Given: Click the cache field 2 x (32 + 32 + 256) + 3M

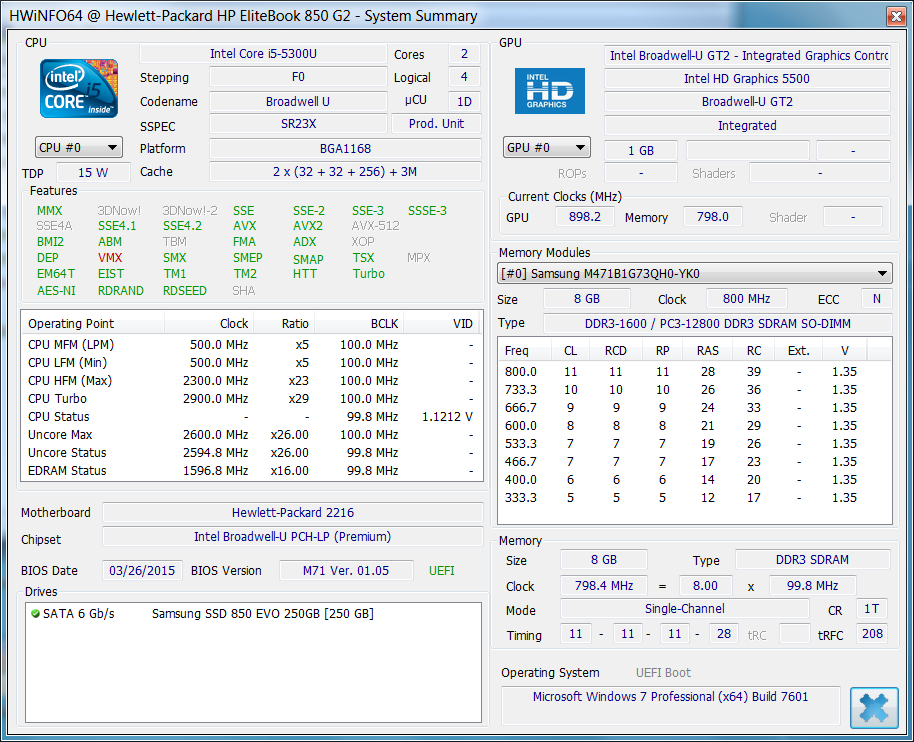Looking at the screenshot, I should click(345, 172).
